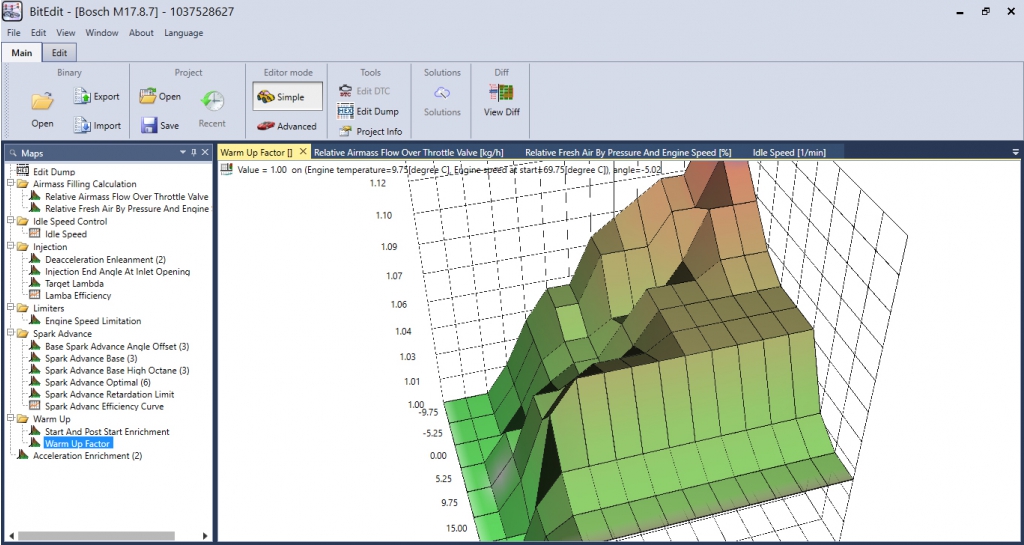Collapse the Idle Speed Control folder
This screenshot has width=1024, height=545.
[10, 221]
